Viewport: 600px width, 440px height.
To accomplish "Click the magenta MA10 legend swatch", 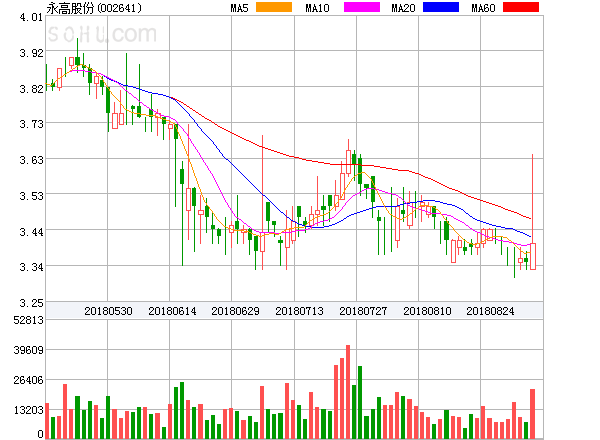I will click(x=362, y=7).
